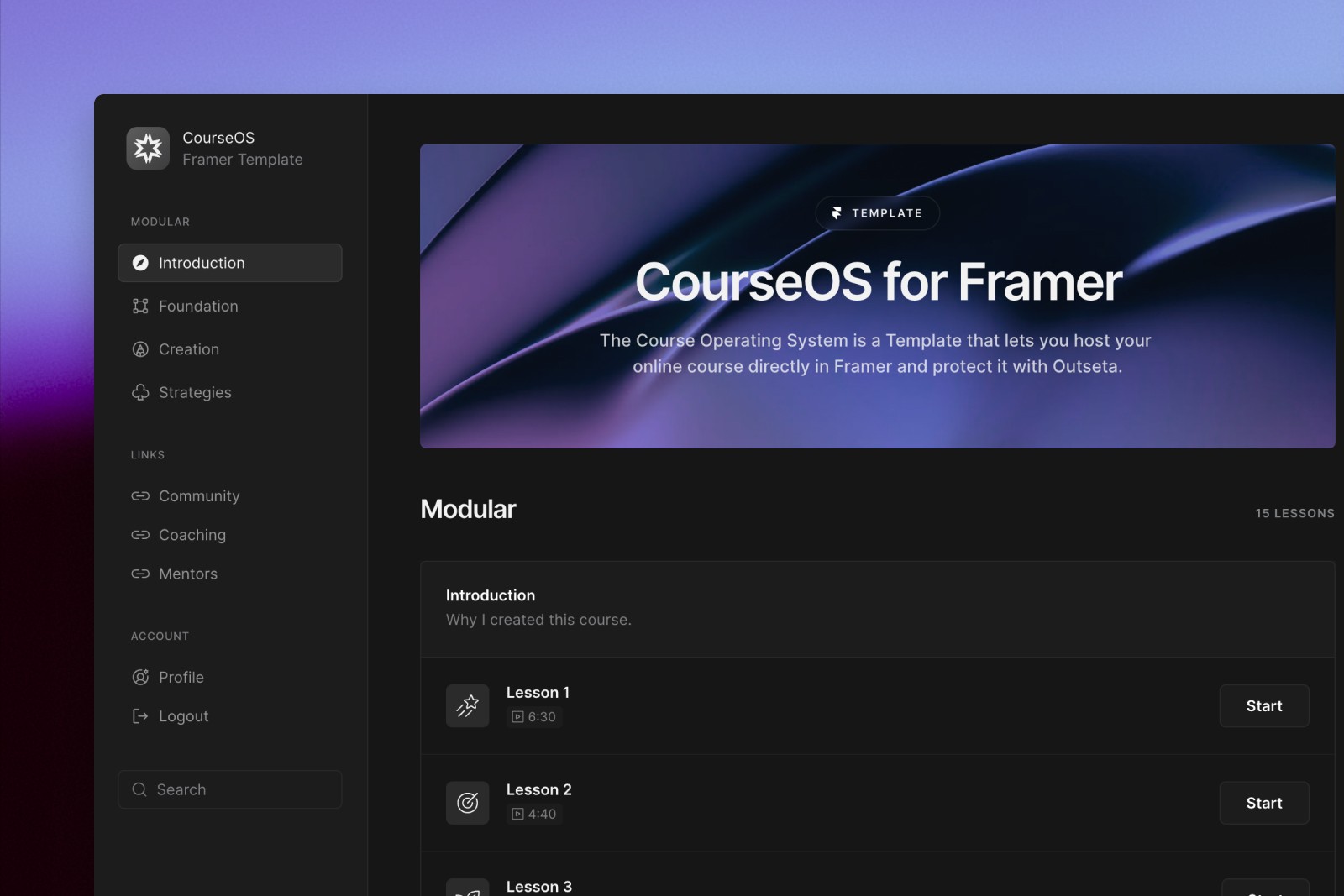Click the Lesson 1 title
Screen dimensions: 1344x896
click(x=538, y=693)
